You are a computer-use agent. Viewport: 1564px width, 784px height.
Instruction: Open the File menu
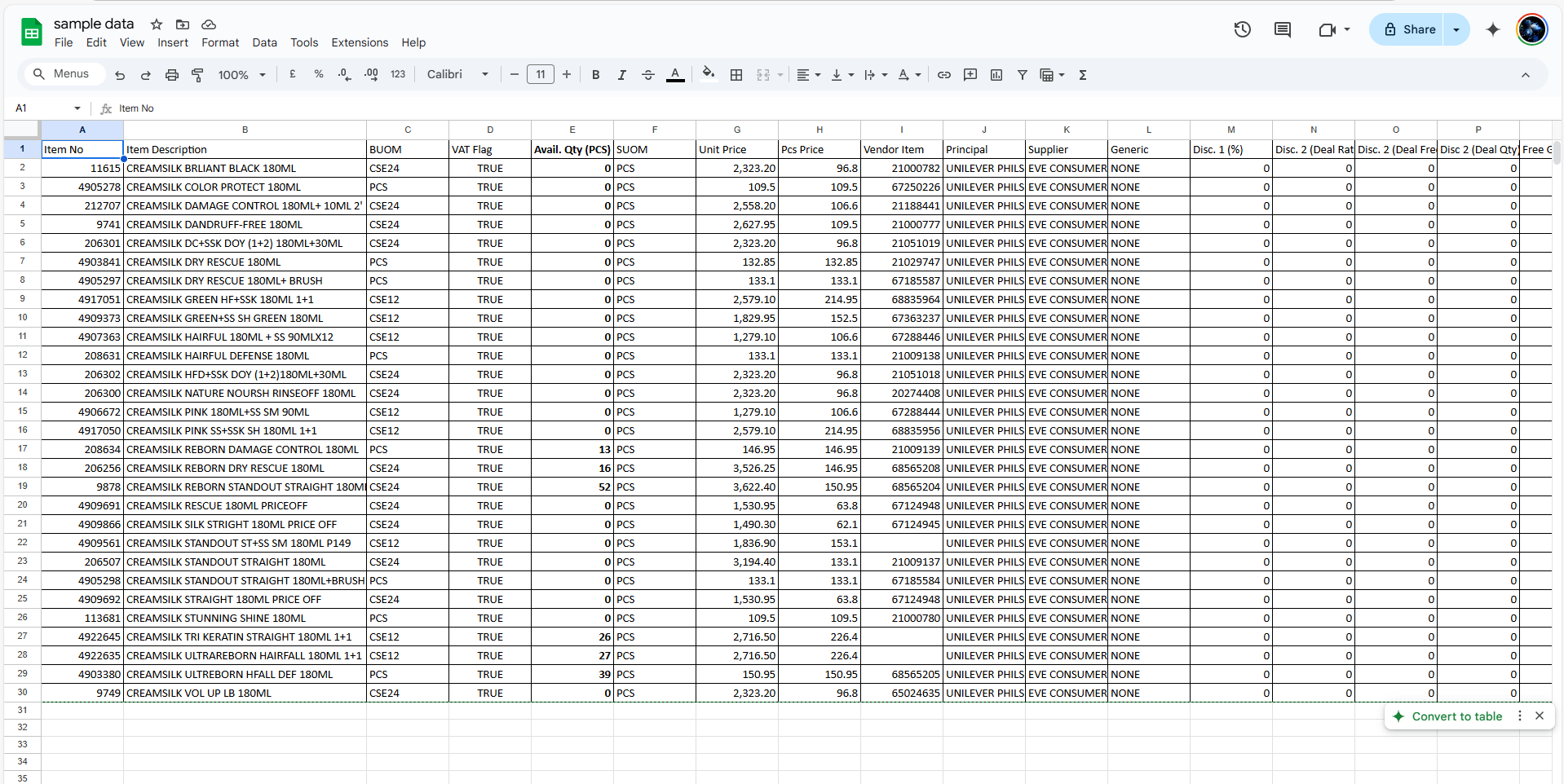64,42
